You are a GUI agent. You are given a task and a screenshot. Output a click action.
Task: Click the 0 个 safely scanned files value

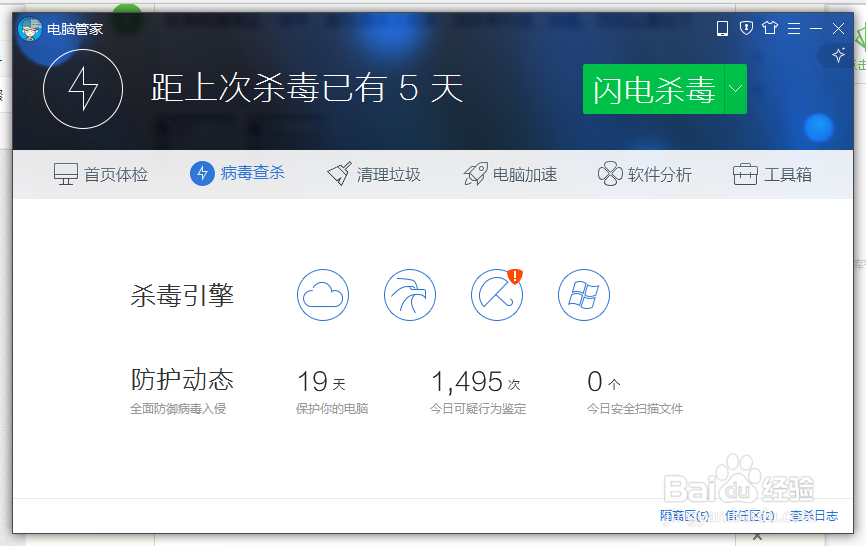pos(604,381)
